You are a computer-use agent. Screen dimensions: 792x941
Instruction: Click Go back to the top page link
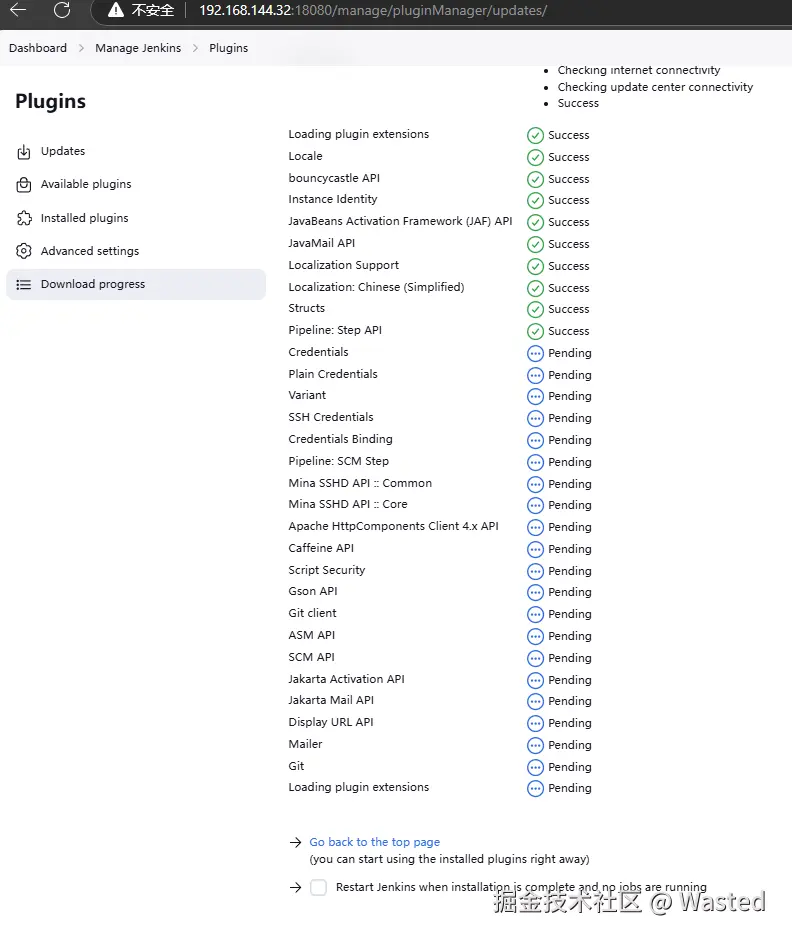(374, 842)
